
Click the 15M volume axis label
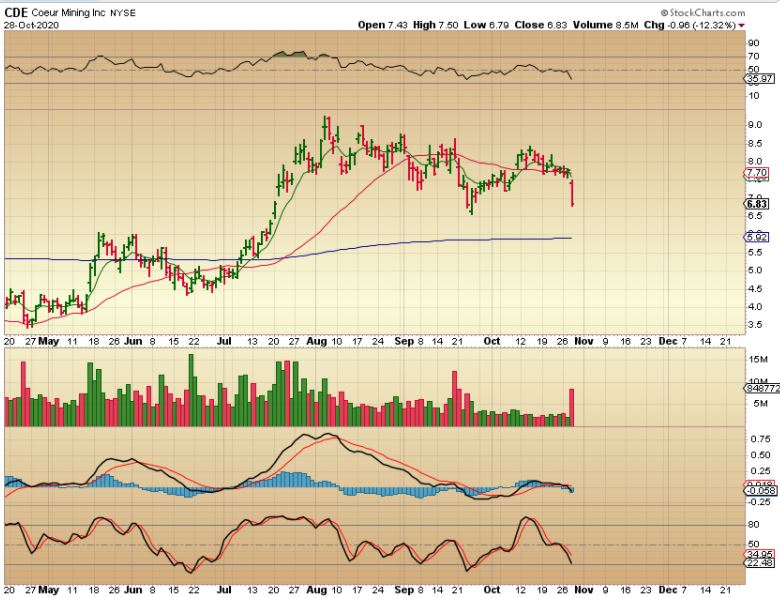click(759, 359)
